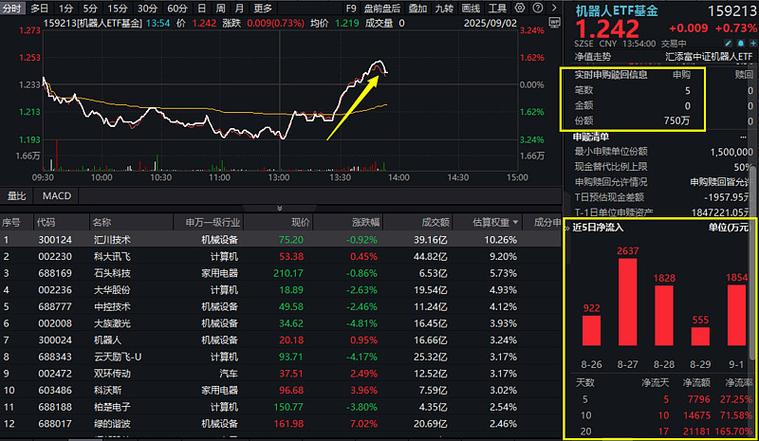Open chart settings gear icon
759x441 pixels.
tap(519, 8)
